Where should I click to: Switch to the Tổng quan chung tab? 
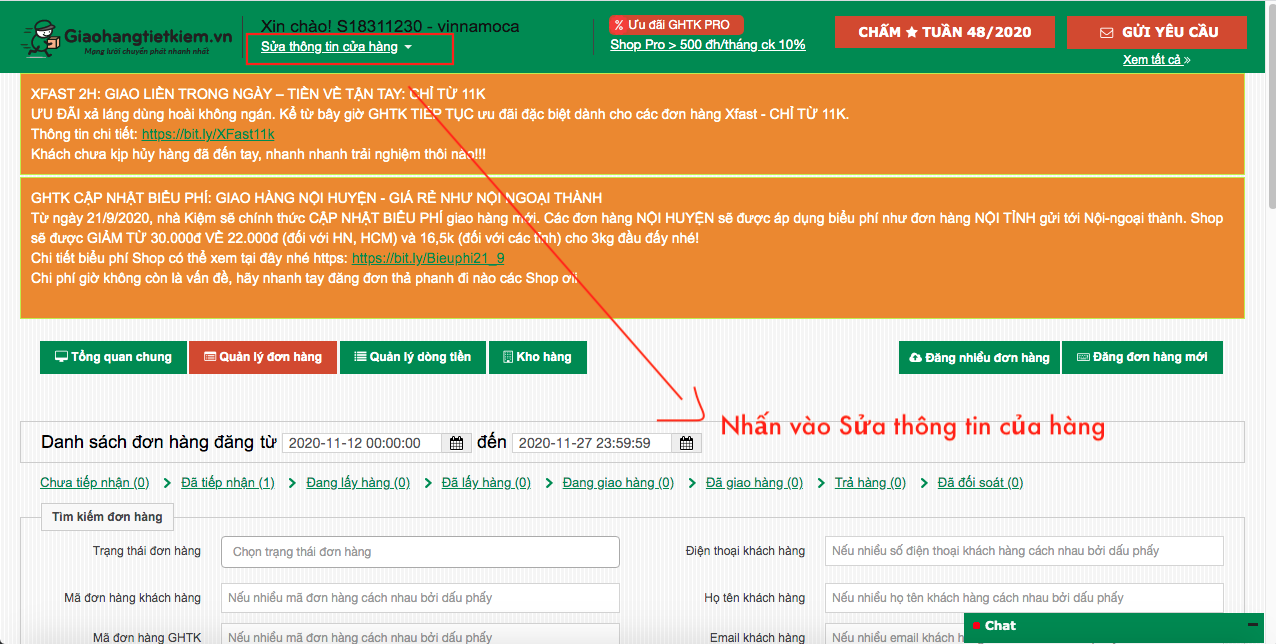[113, 358]
